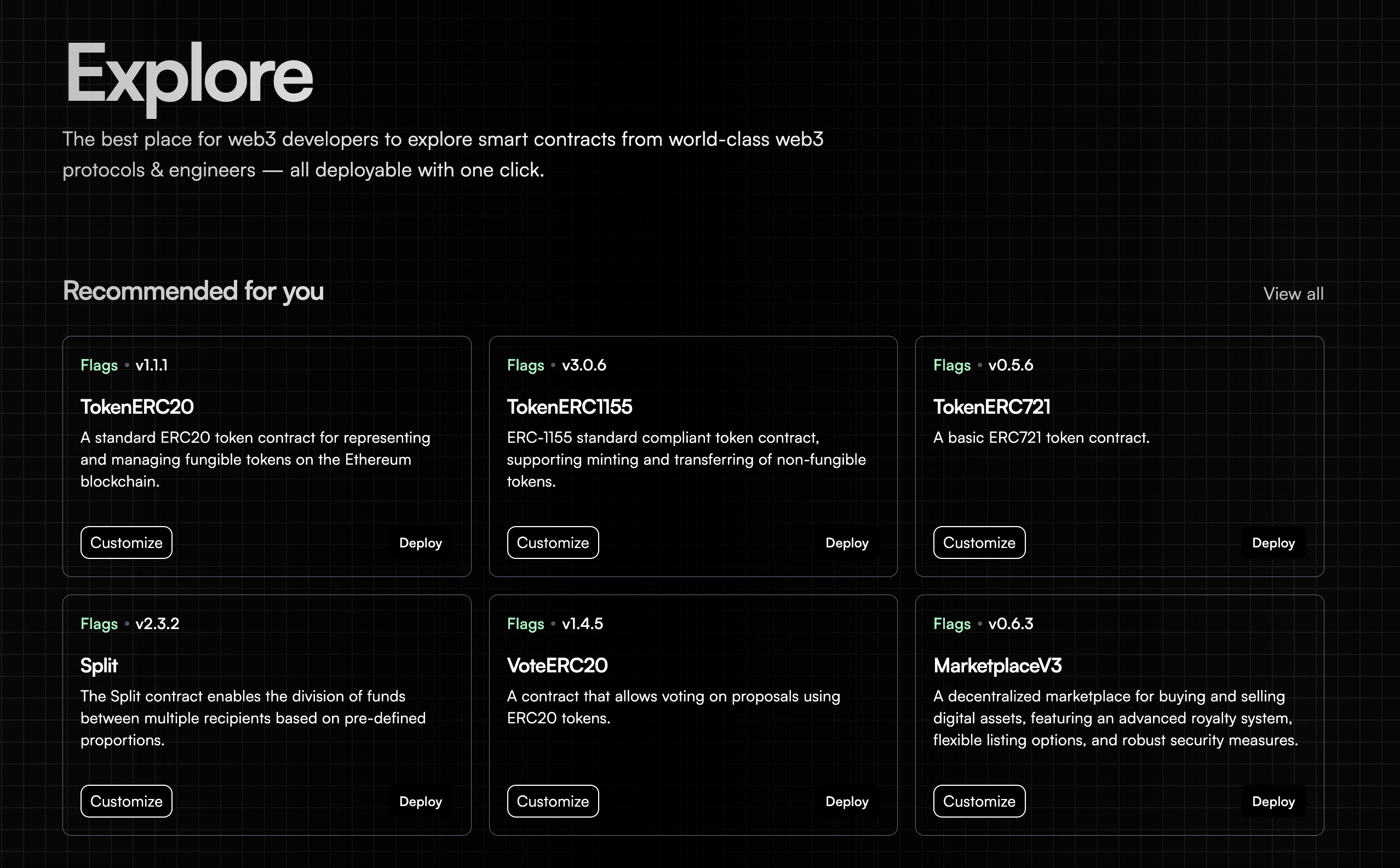Open the VoteERC20 card title
1400x868 pixels.
click(557, 665)
